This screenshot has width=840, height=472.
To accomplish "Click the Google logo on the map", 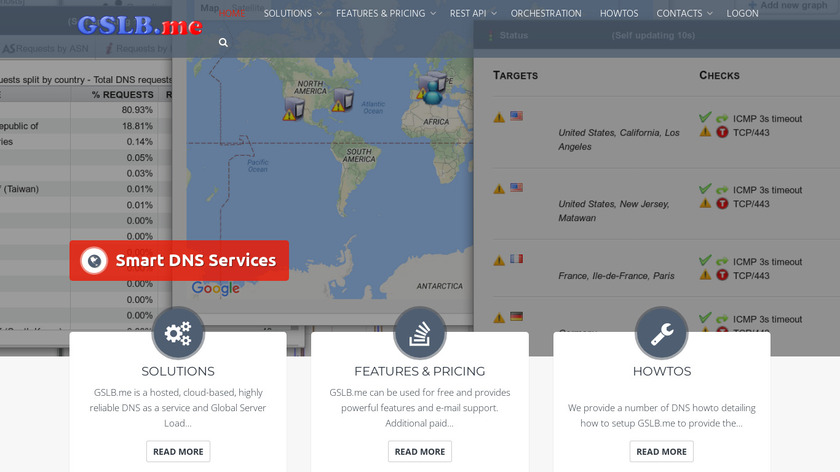I will pos(216,288).
